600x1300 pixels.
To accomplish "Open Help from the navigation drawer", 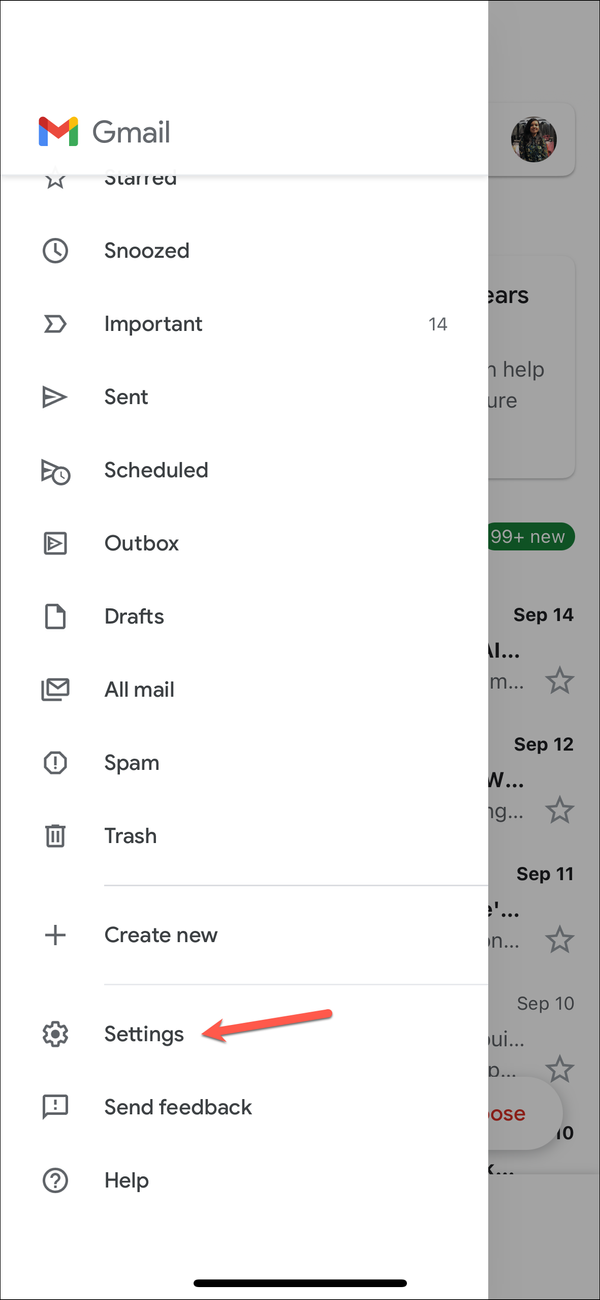I will coord(126,1180).
